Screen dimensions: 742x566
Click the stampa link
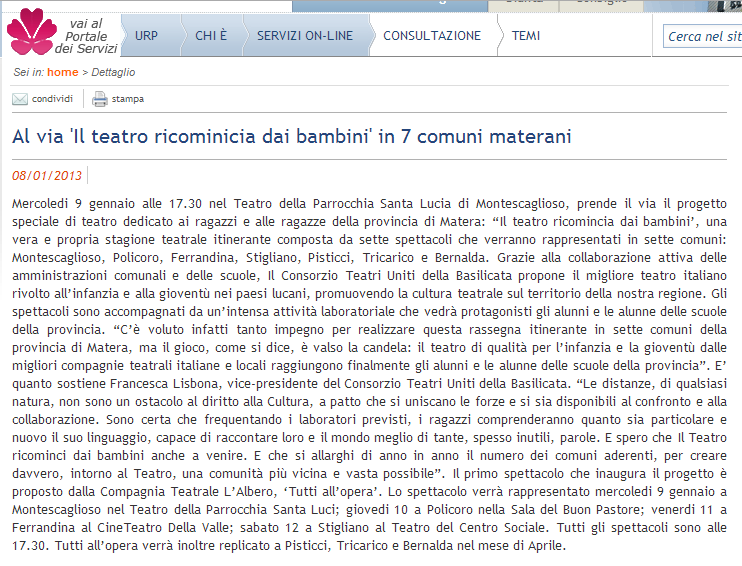pos(128,99)
